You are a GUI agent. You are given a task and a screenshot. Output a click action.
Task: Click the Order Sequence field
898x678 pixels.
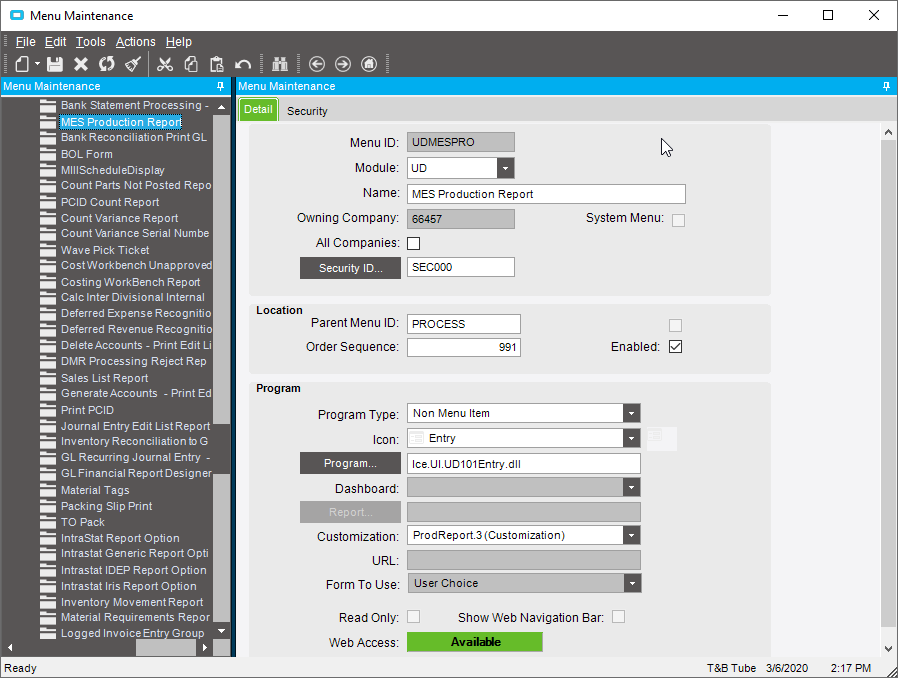coord(464,348)
